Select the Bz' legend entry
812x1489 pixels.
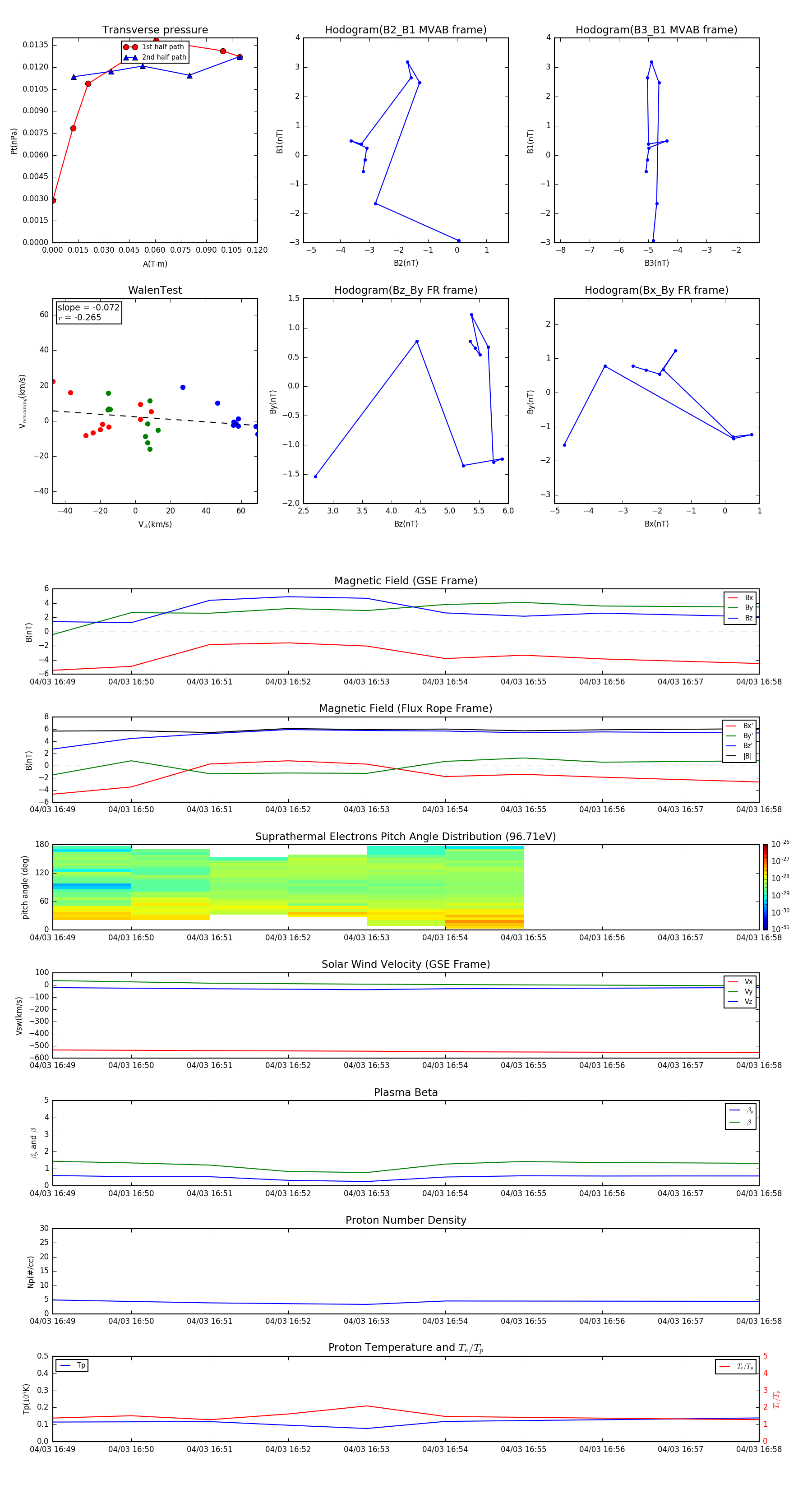[x=739, y=746]
